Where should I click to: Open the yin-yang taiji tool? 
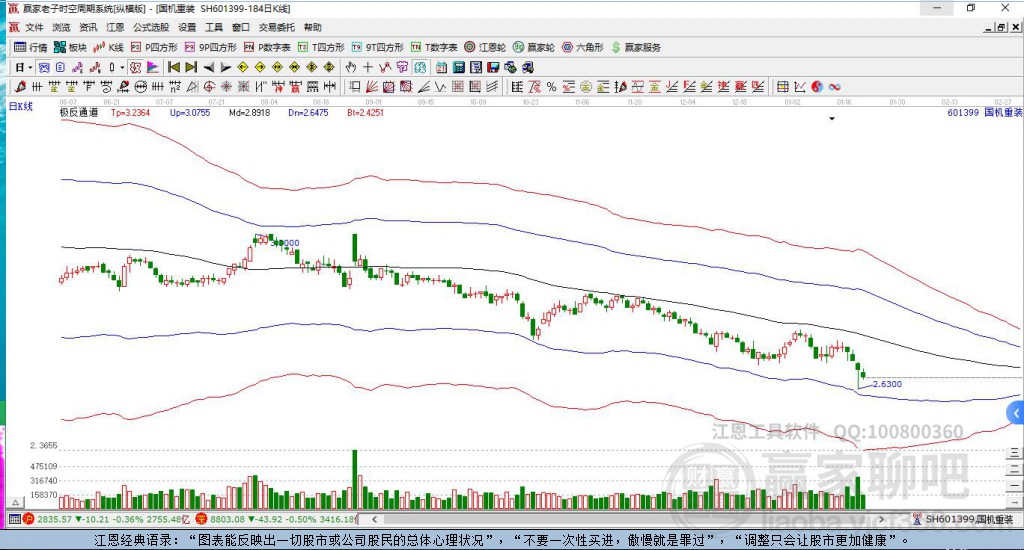click(x=817, y=87)
